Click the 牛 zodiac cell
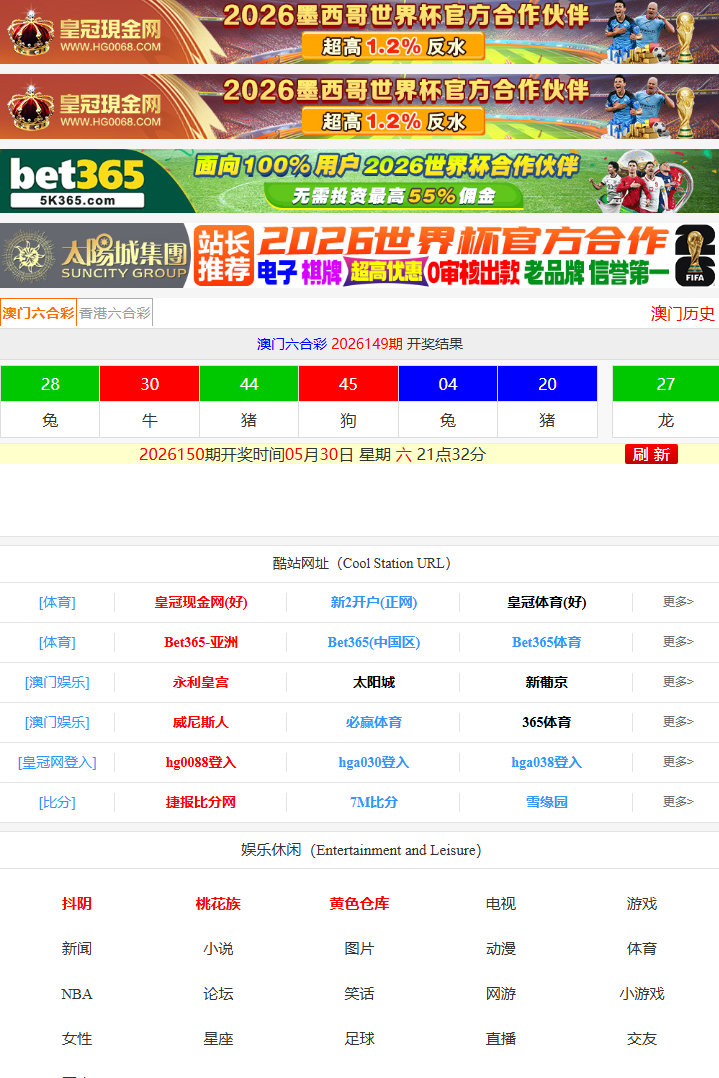This screenshot has height=1078, width=719. [x=150, y=420]
